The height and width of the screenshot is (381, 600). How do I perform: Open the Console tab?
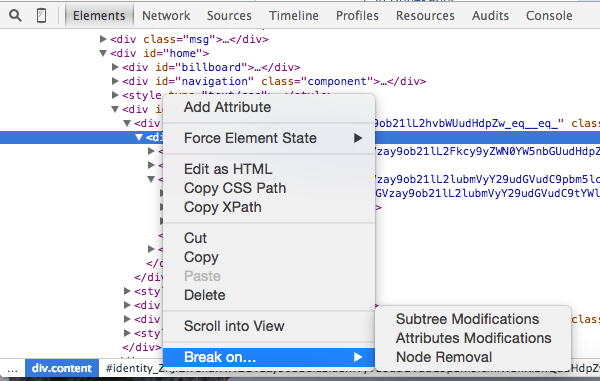pyautogui.click(x=549, y=16)
